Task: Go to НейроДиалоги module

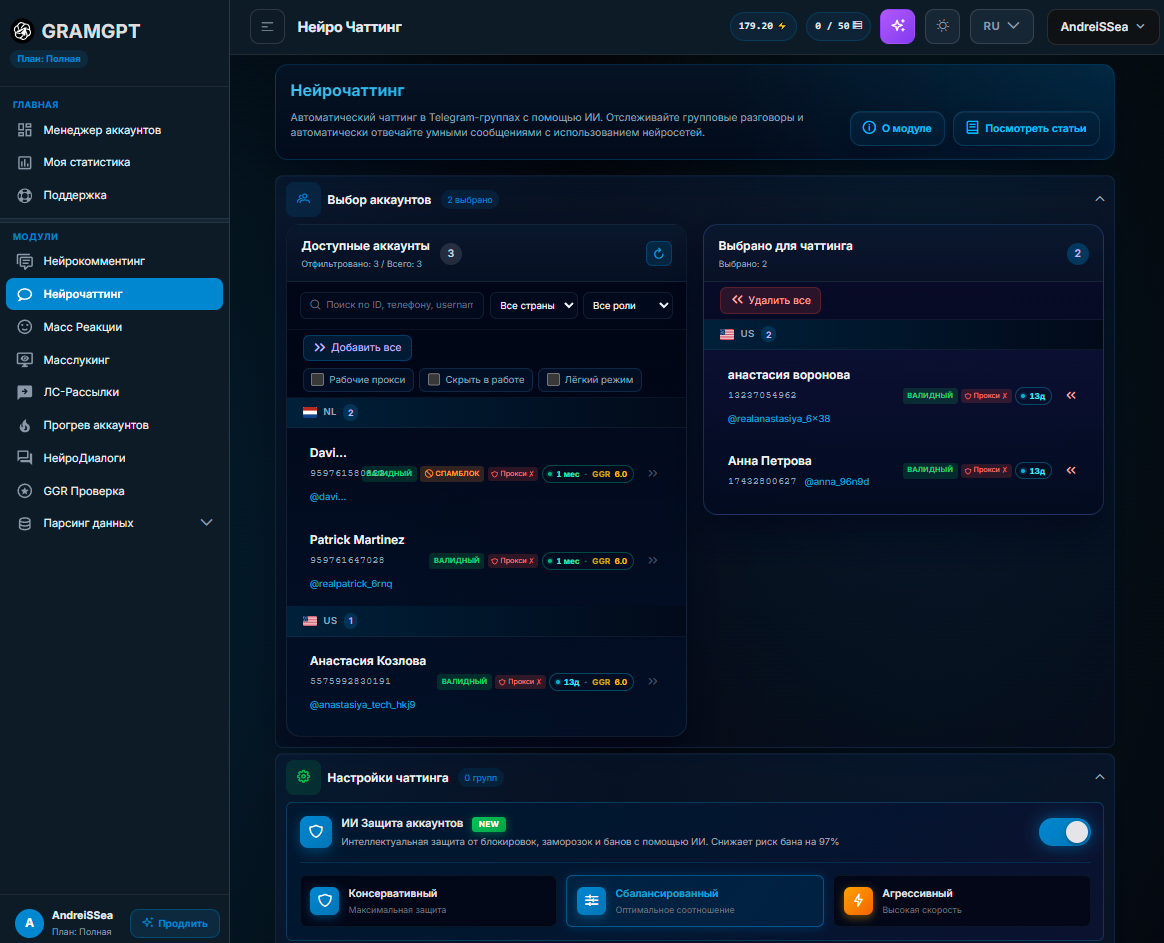Action: (114, 457)
